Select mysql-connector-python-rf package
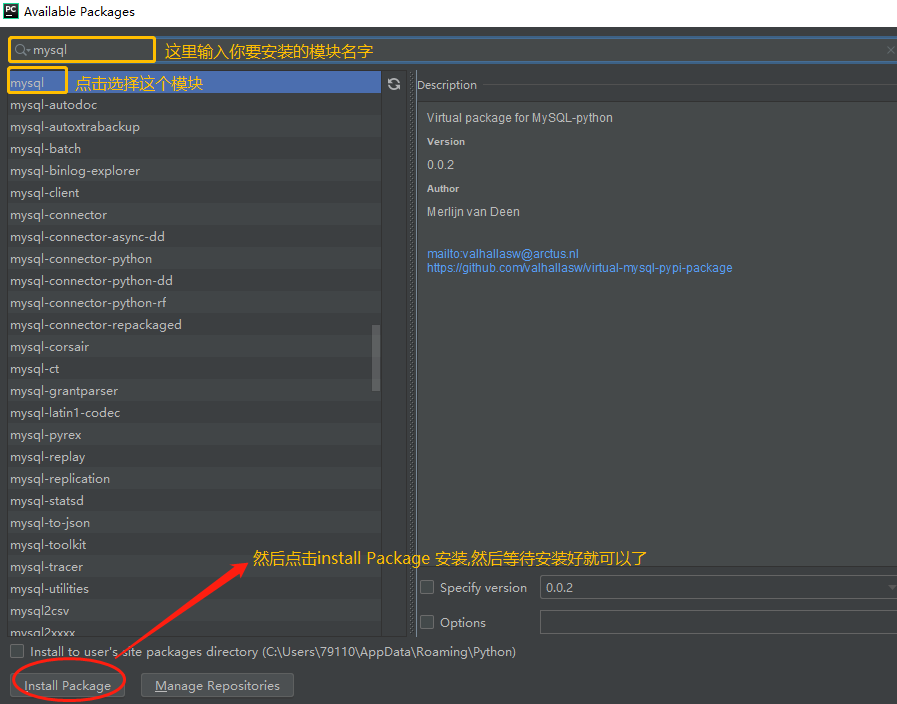897x704 pixels. click(195, 303)
